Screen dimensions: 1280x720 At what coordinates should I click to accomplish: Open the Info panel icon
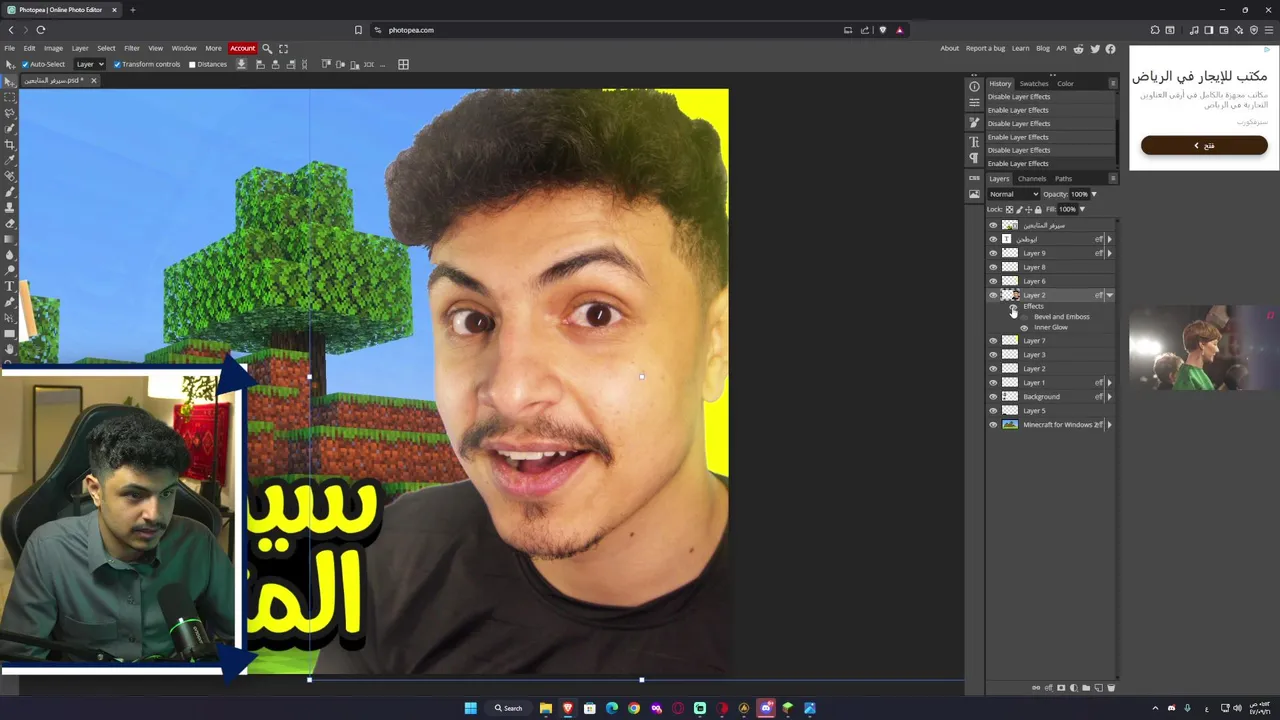[975, 87]
